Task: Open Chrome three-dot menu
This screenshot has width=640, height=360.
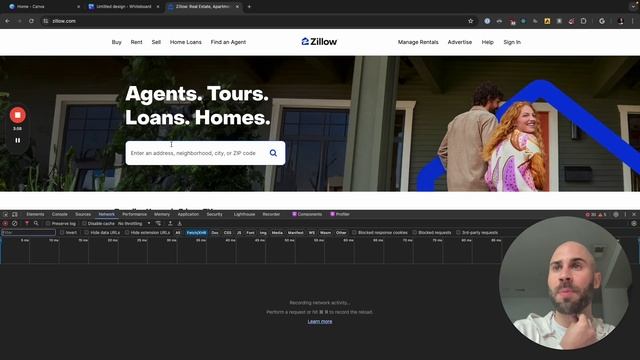Action: pyautogui.click(x=633, y=21)
